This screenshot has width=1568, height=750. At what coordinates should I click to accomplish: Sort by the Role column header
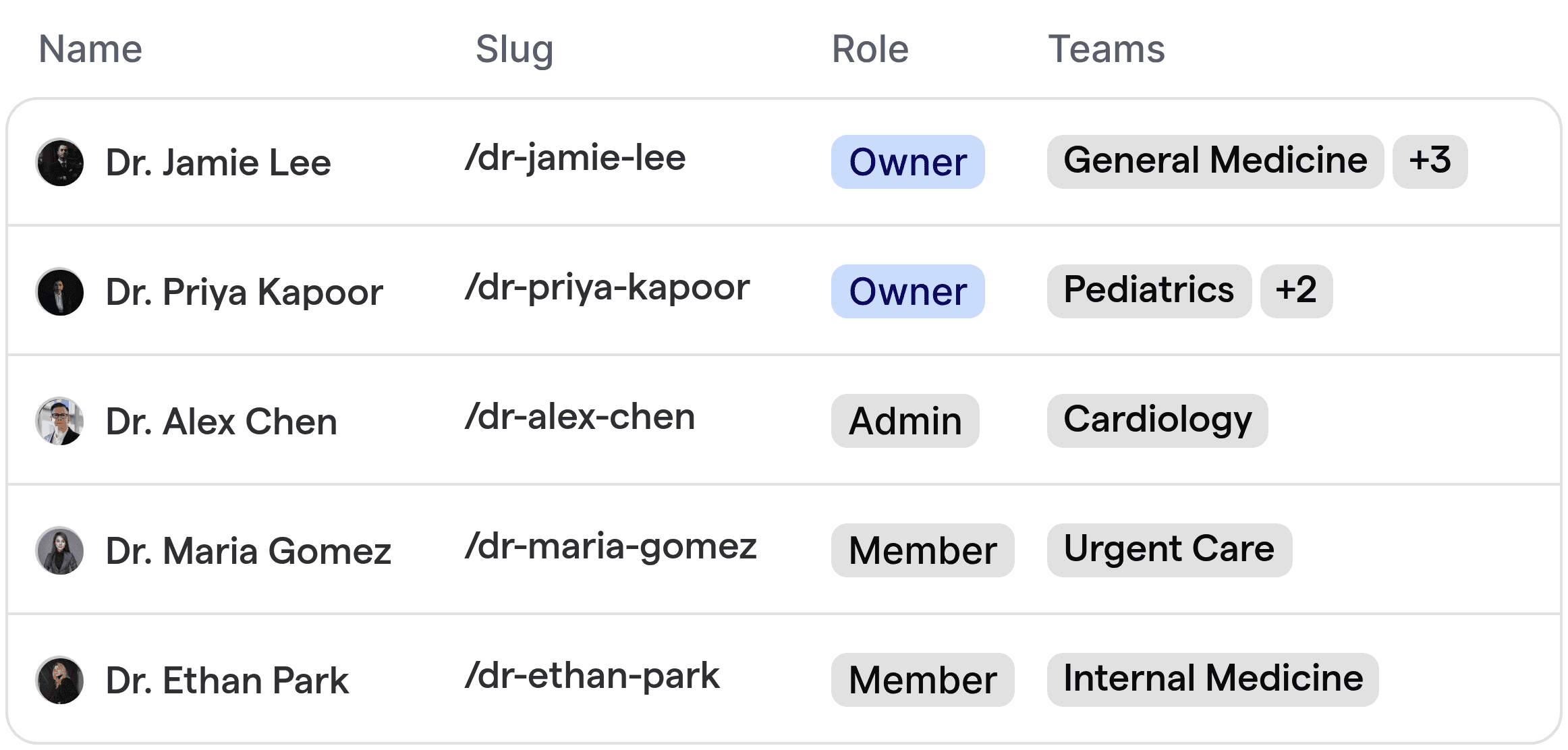(x=869, y=49)
